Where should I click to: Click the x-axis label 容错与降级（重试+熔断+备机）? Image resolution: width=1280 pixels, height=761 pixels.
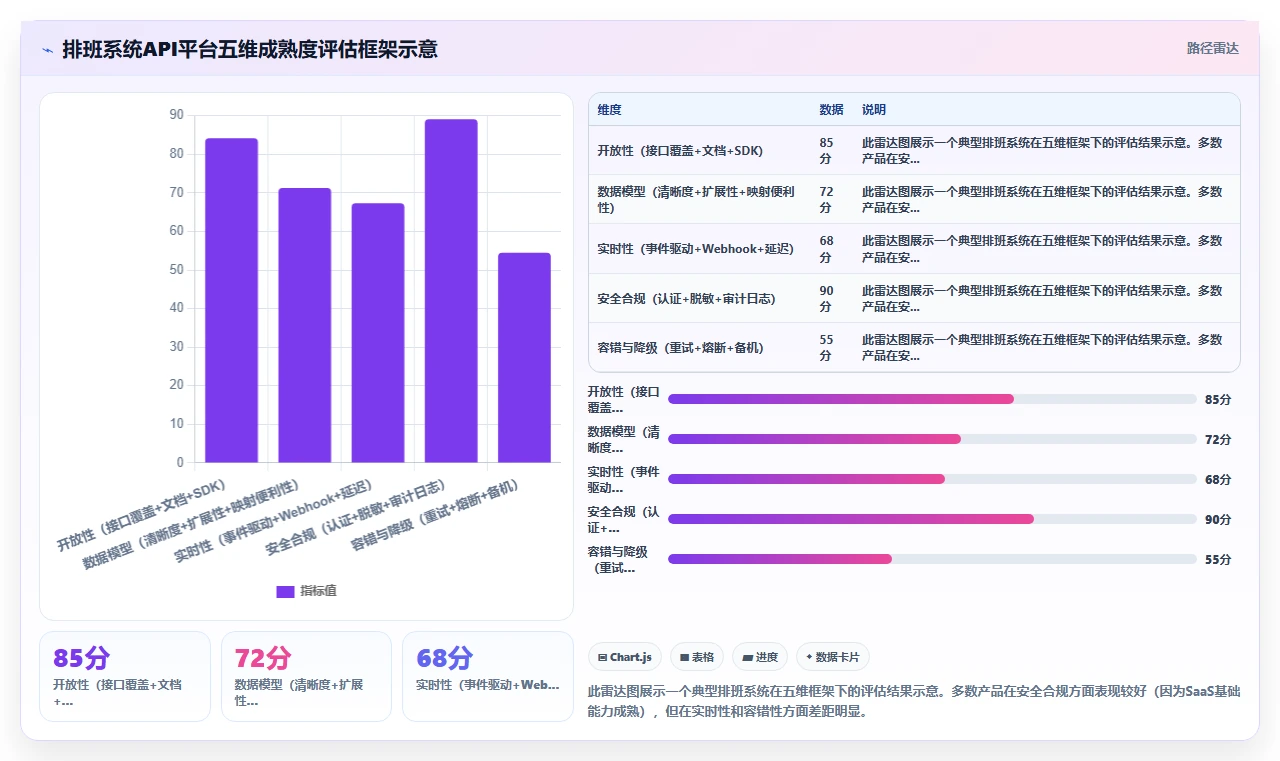coord(436,516)
